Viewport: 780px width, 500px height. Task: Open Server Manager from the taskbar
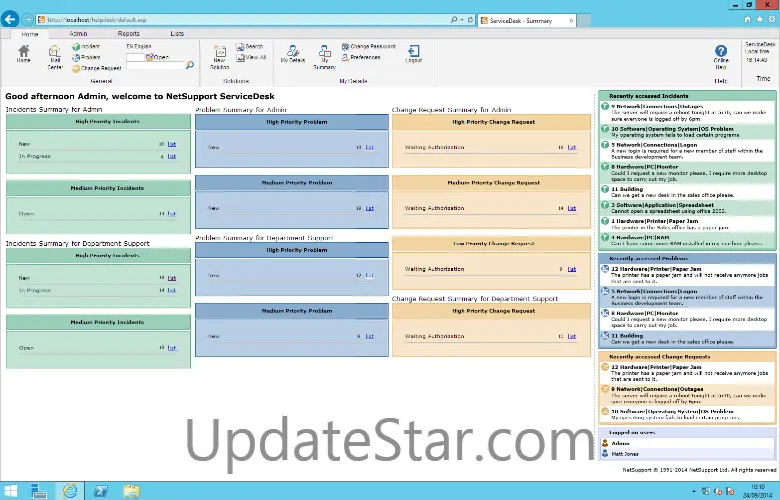pyautogui.click(x=38, y=491)
